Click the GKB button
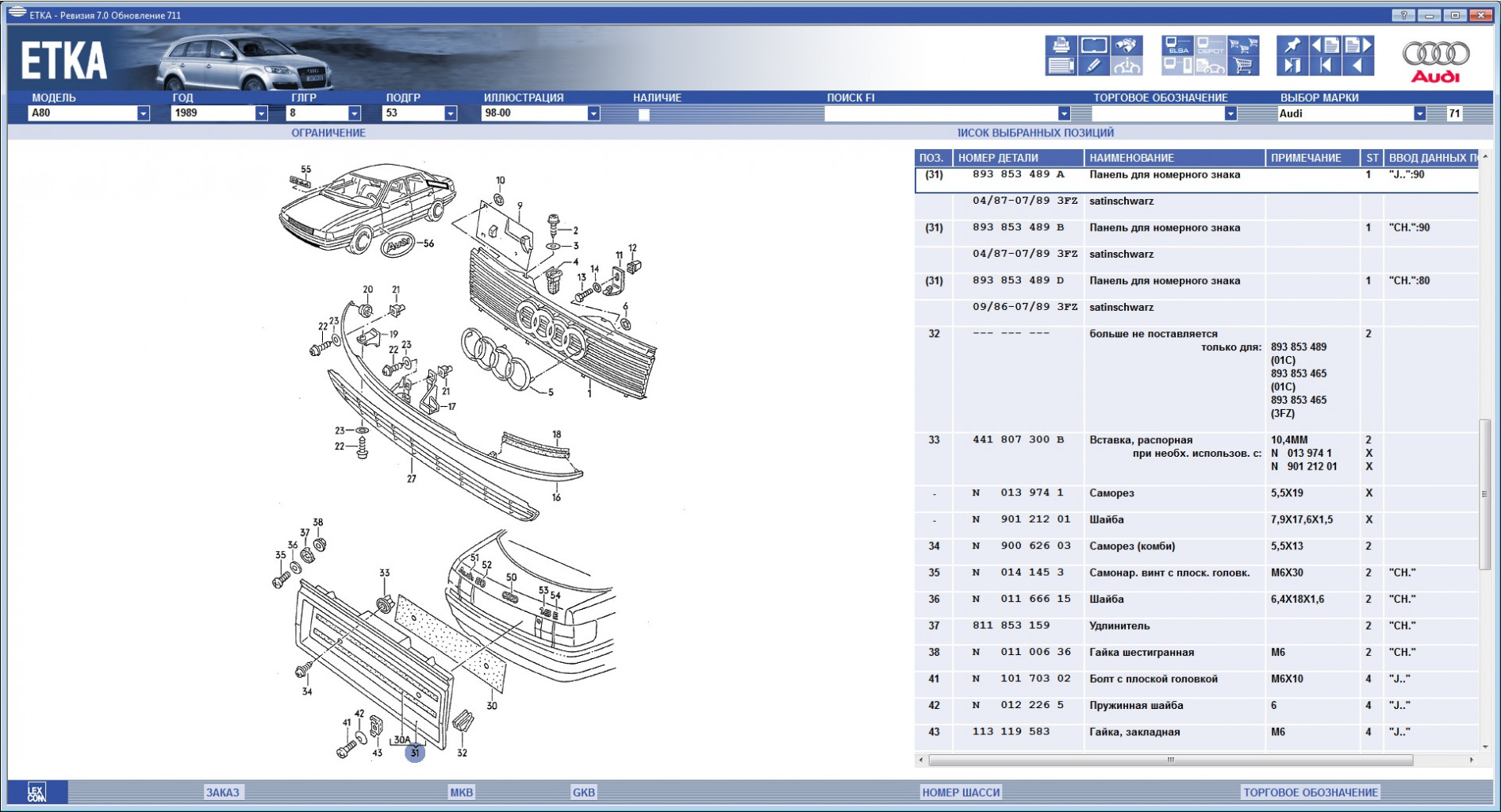This screenshot has width=1501, height=812. click(584, 792)
